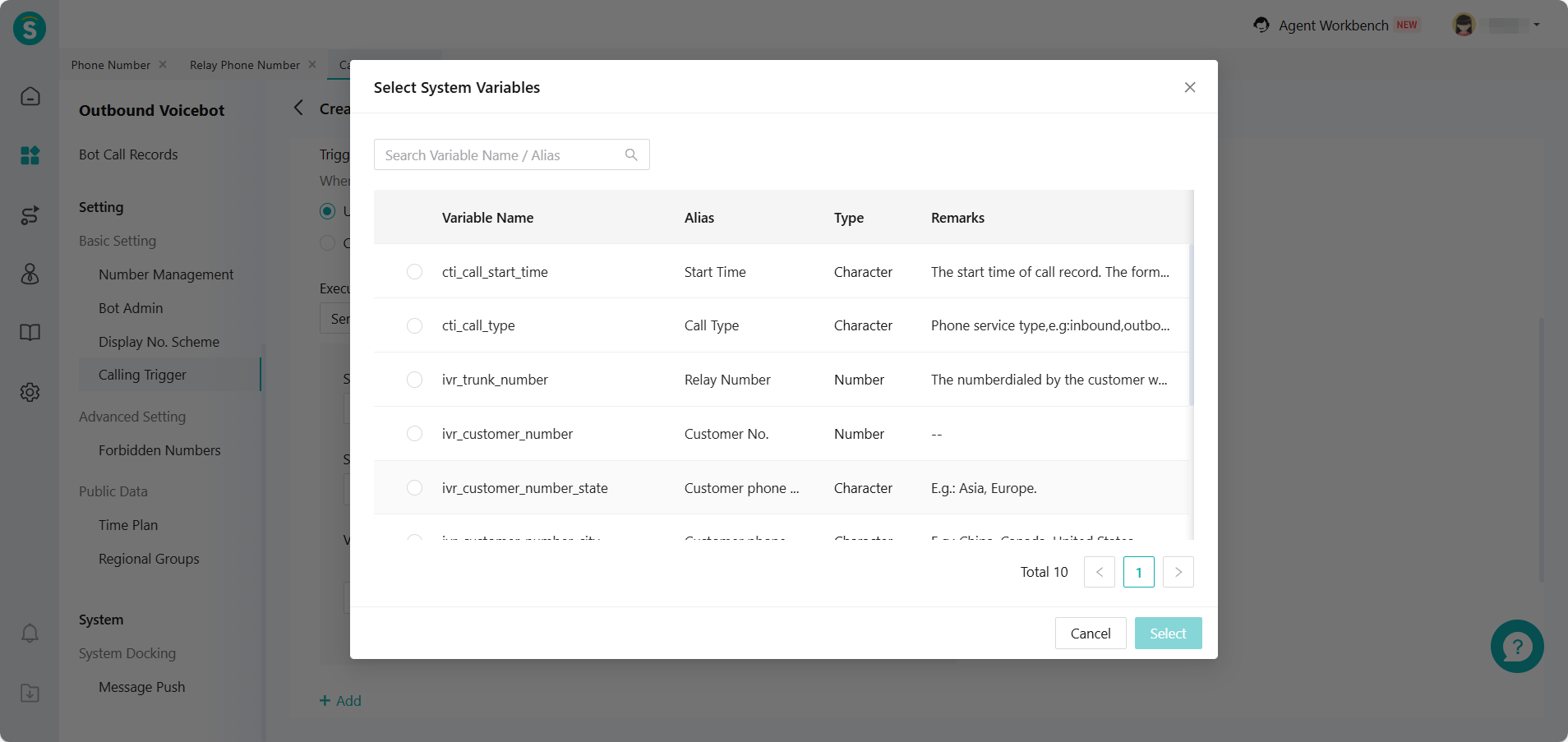Select the ivr_trunk_number radio button
This screenshot has width=1568, height=742.
click(x=414, y=380)
